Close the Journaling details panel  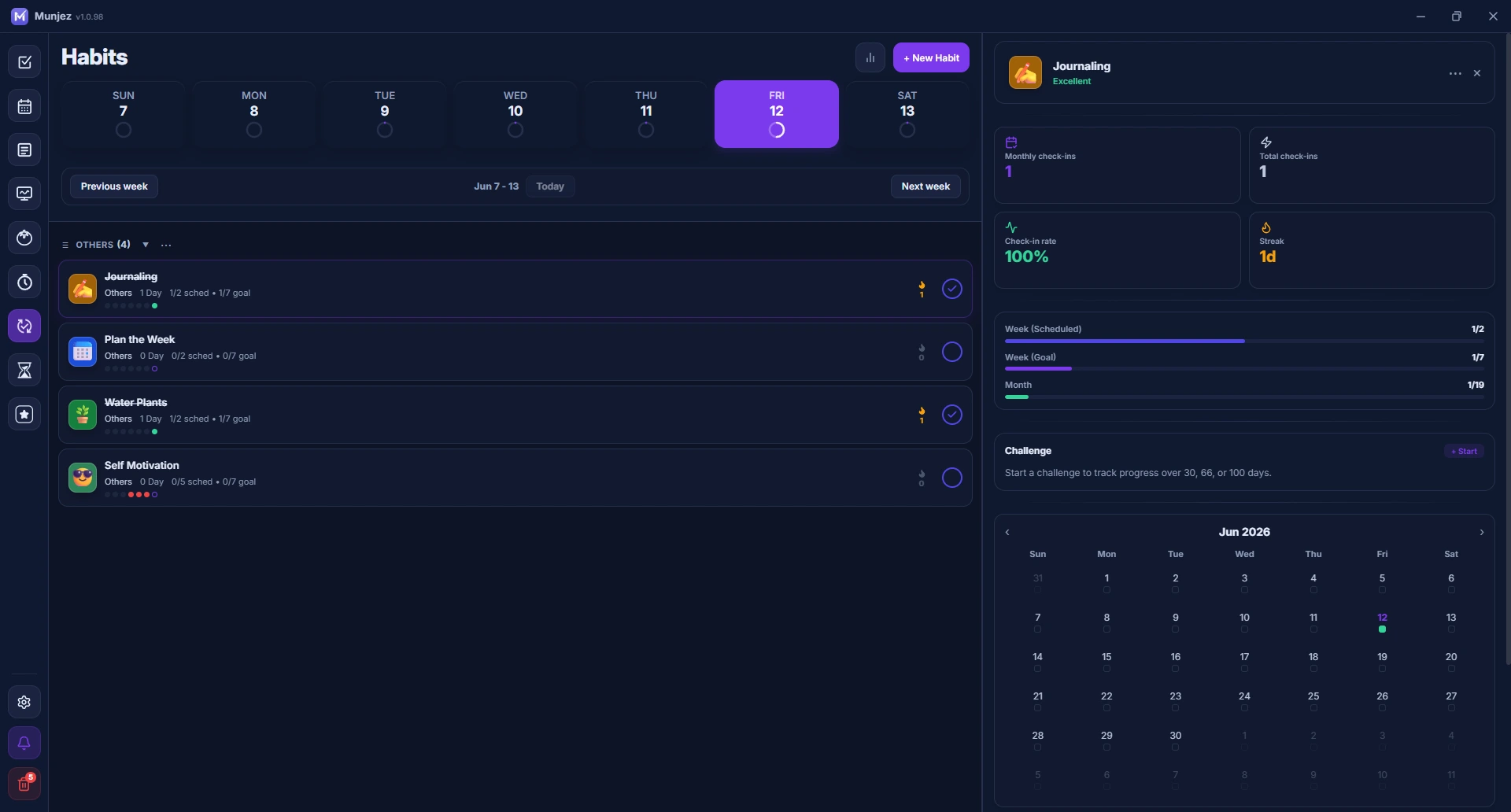coord(1477,73)
